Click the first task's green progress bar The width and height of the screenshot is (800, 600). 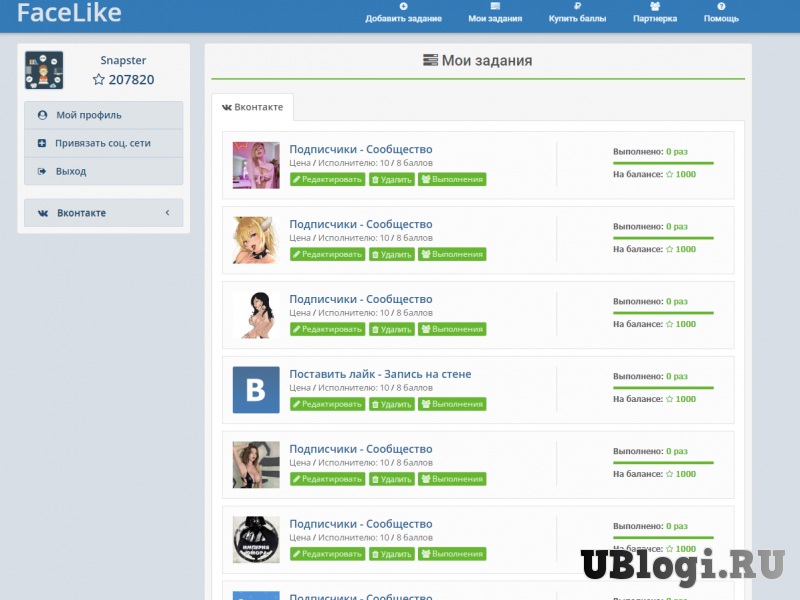pos(663,162)
